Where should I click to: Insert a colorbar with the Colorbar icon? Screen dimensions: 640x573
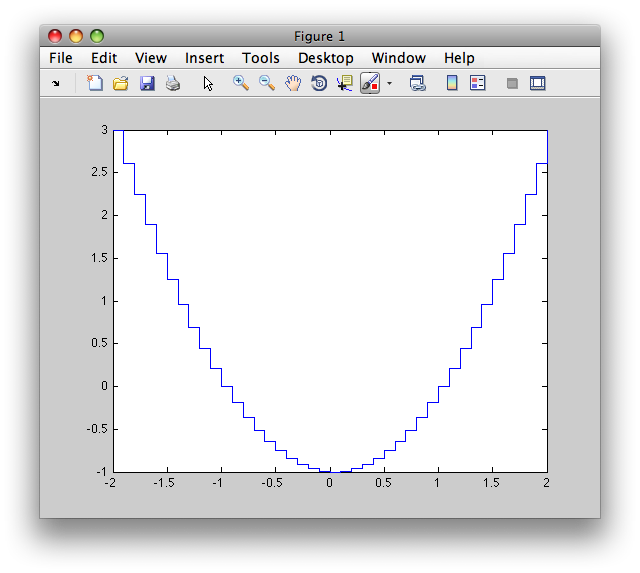pyautogui.click(x=452, y=83)
